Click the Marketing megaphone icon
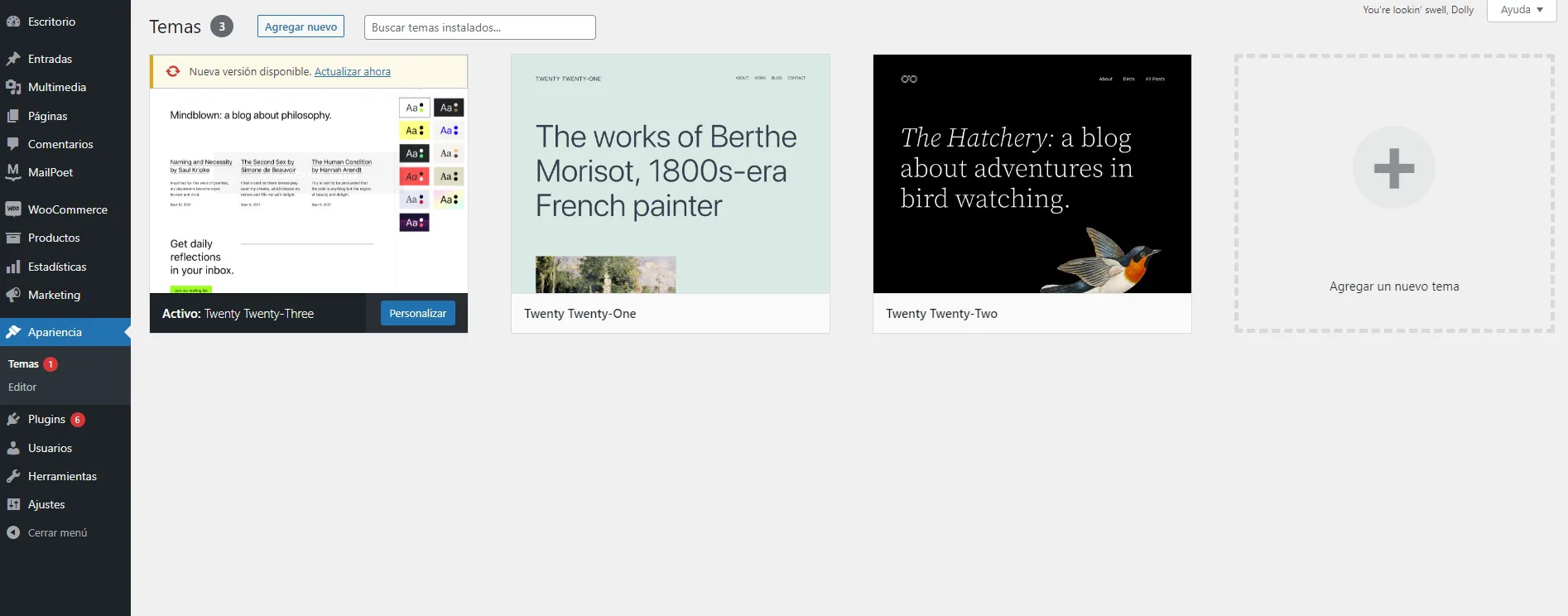Screen dimensions: 1568x616 point(13,295)
